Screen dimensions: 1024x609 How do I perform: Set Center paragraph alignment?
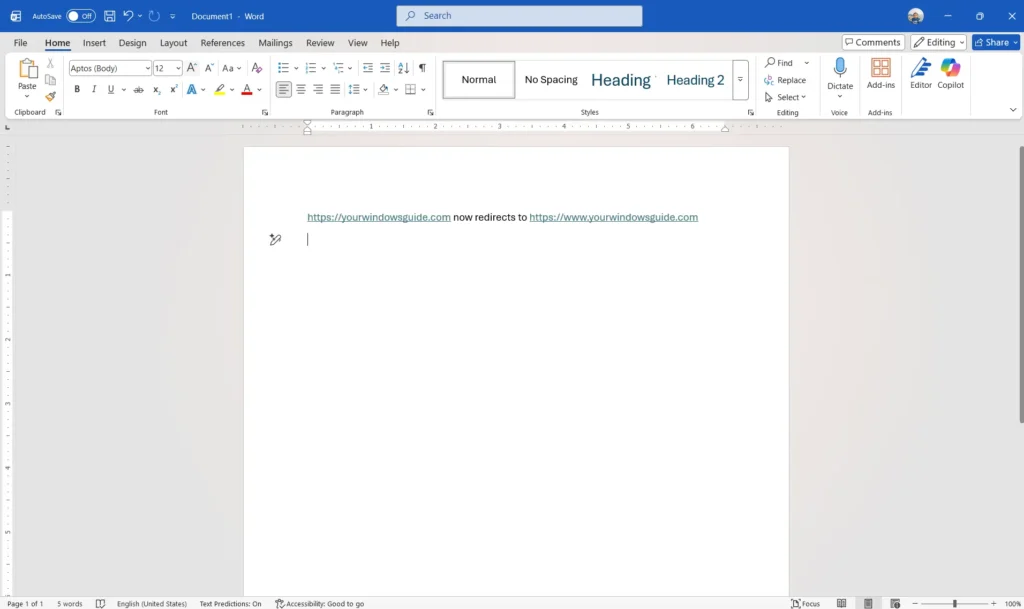pos(301,89)
